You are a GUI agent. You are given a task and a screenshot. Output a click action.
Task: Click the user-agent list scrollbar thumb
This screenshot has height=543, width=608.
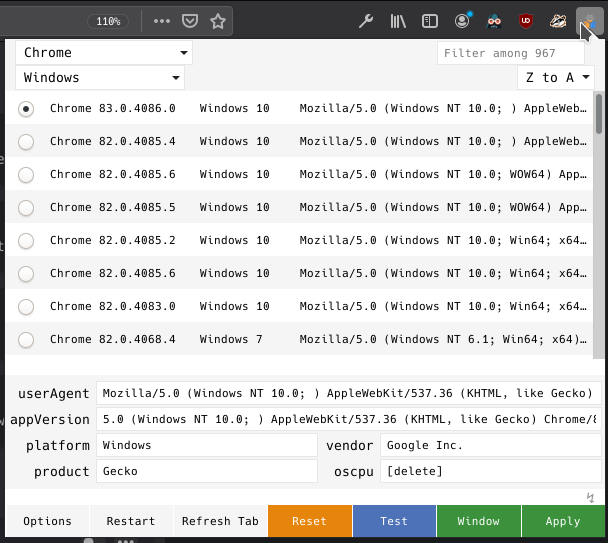(599, 114)
